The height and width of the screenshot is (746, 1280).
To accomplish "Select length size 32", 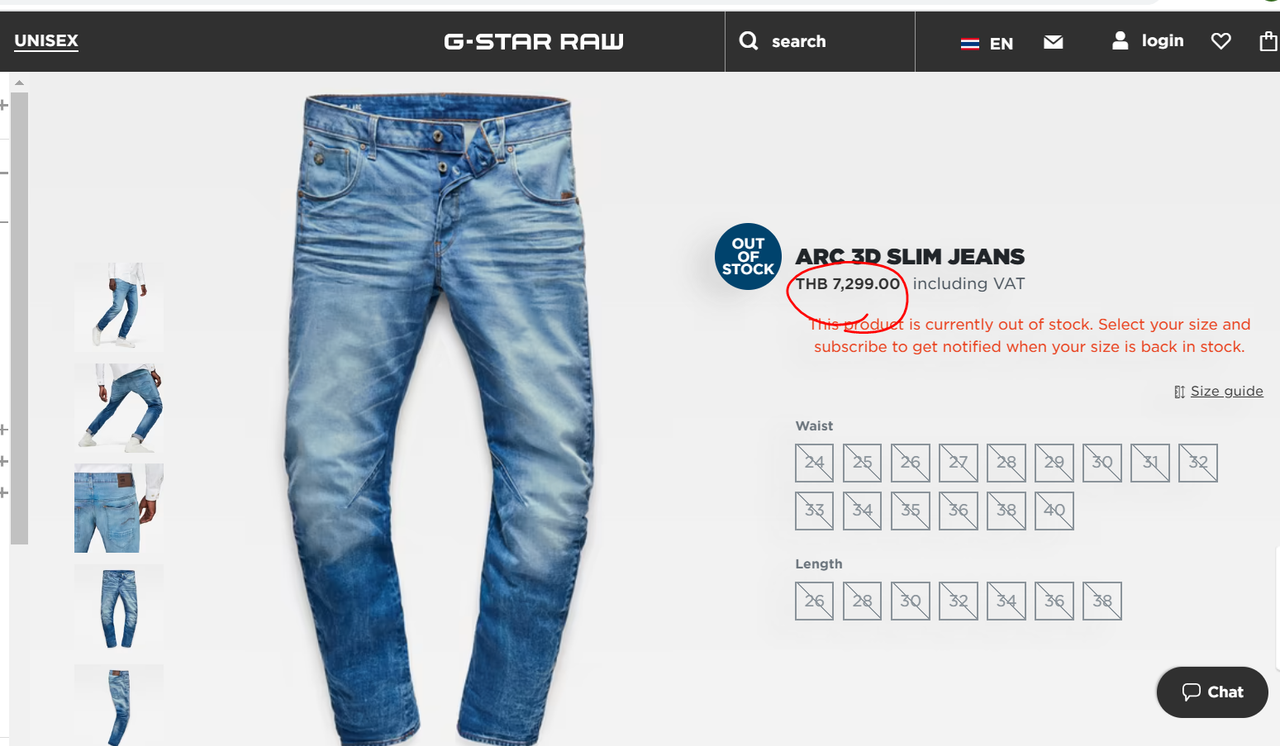I will (x=958, y=601).
